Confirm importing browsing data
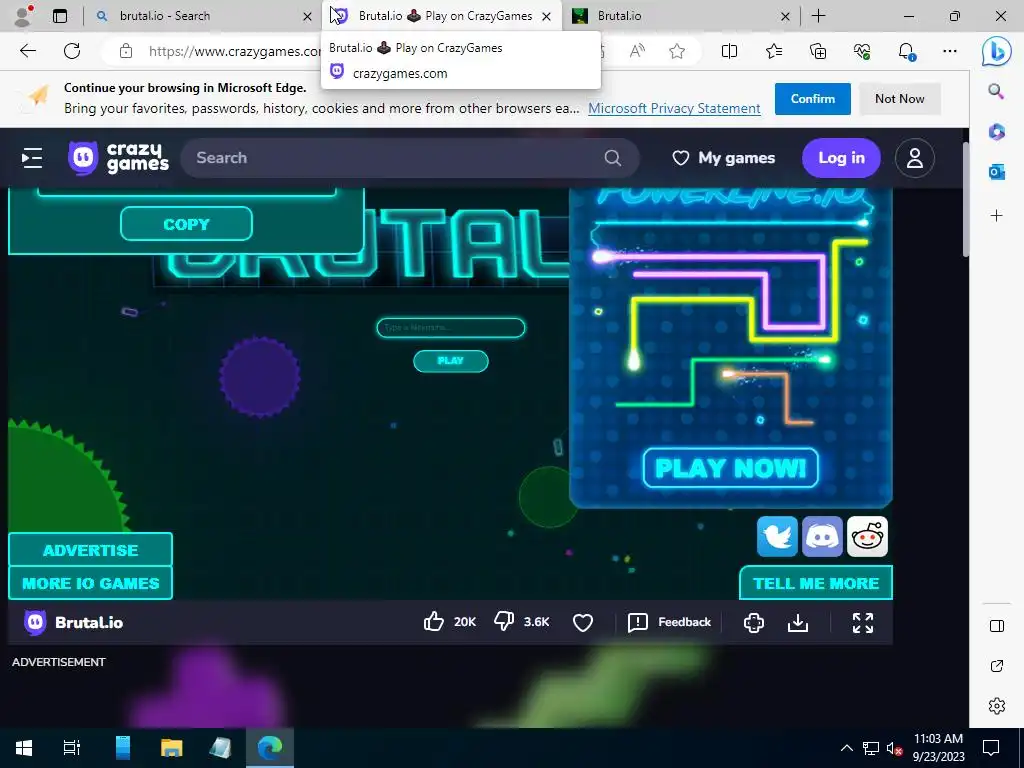The image size is (1024, 768). pos(812,99)
